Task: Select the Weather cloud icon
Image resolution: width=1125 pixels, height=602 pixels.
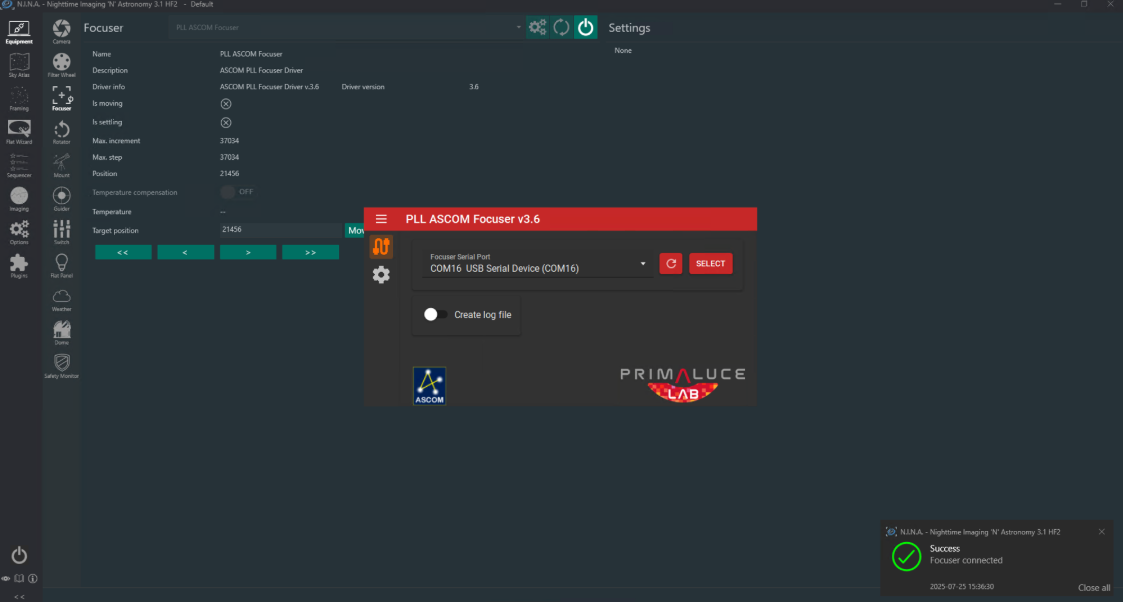Action: pos(62,299)
